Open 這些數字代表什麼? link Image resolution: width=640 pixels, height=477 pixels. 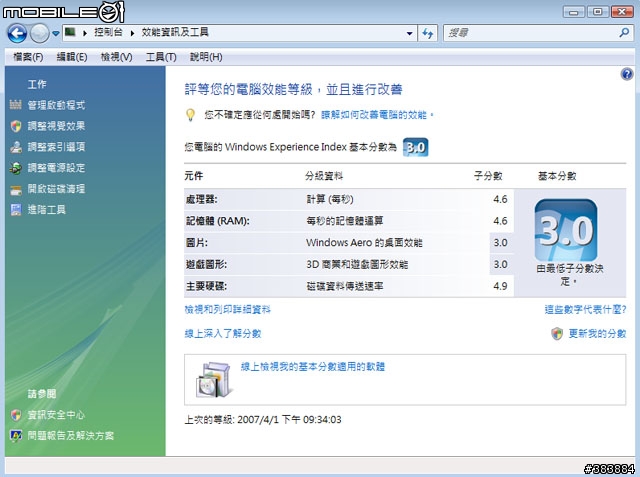[x=585, y=310]
